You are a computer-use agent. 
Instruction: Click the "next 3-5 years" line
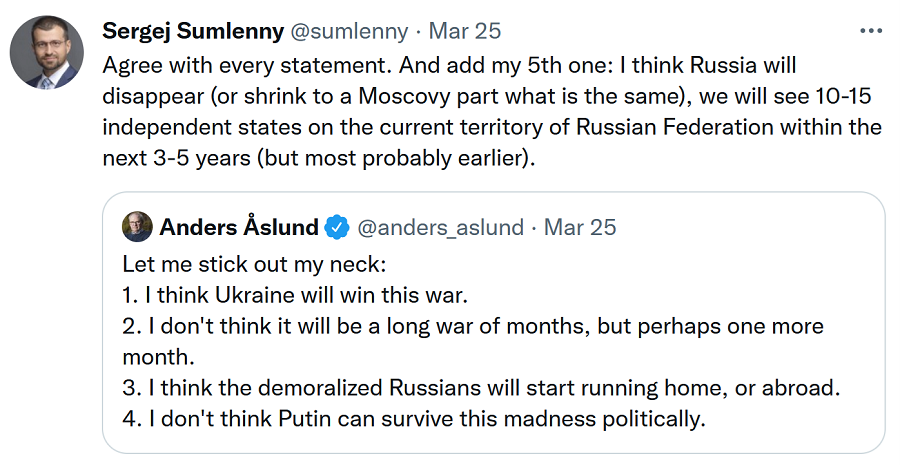coord(320,159)
